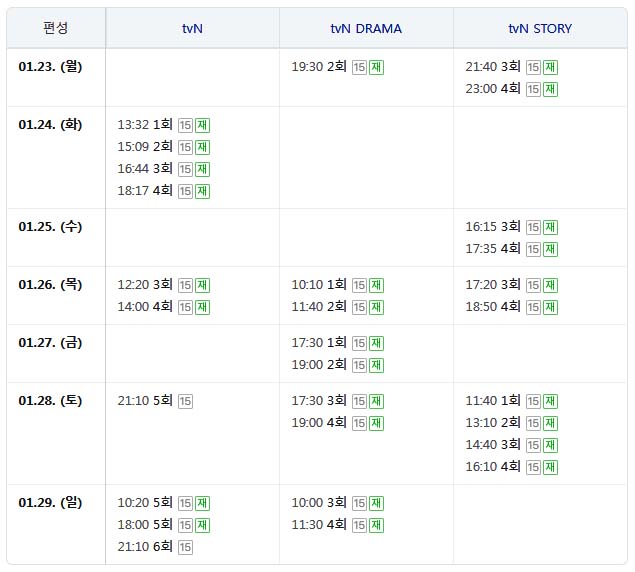The image size is (635, 572).
Task: Click the 15 rating icon beside 17:30 1회
Action: 359,343
